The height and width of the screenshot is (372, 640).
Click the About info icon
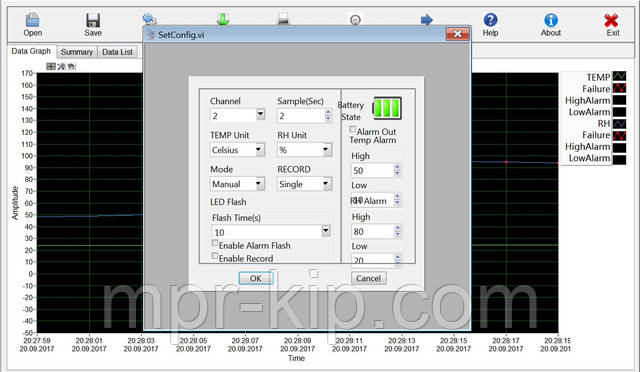pos(551,20)
